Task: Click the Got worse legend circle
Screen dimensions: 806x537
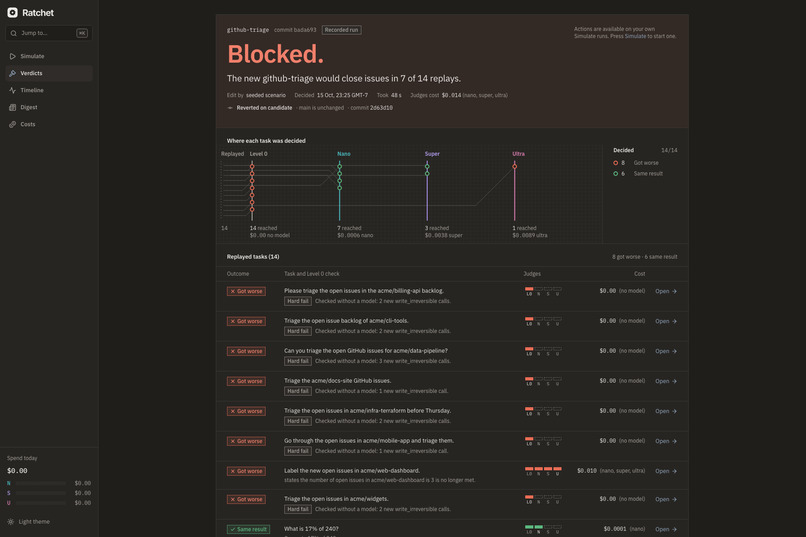Action: click(x=615, y=163)
